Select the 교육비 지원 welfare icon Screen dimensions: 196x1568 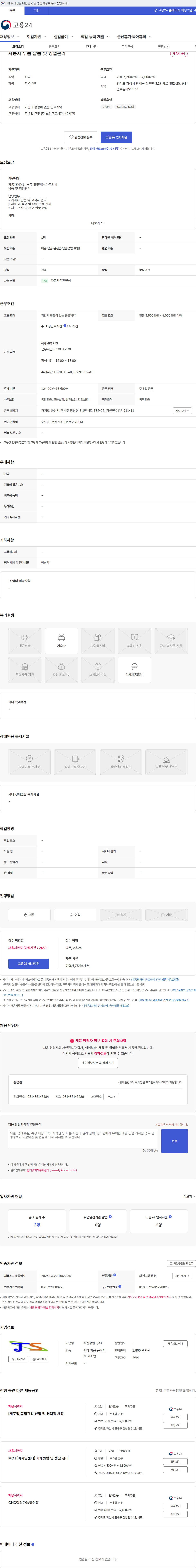(135, 641)
